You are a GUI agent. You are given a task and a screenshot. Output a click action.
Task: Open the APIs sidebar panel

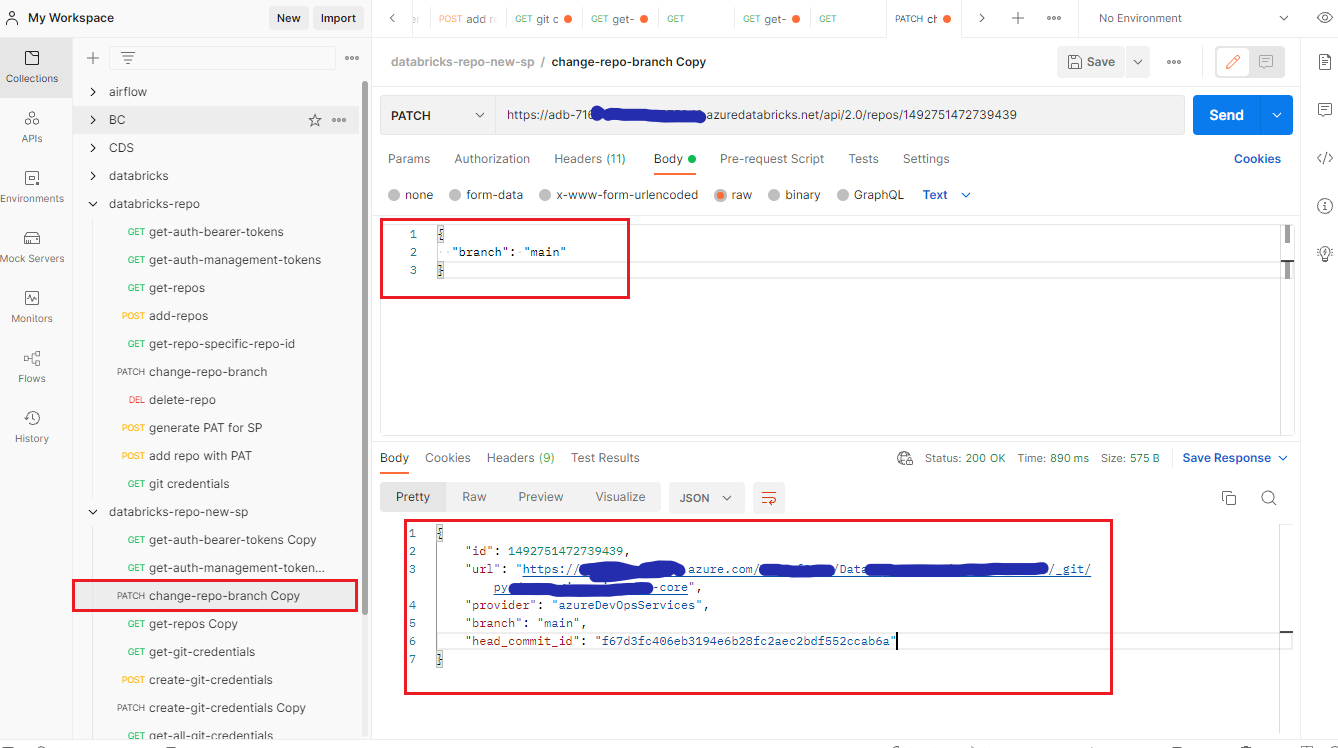(x=32, y=127)
